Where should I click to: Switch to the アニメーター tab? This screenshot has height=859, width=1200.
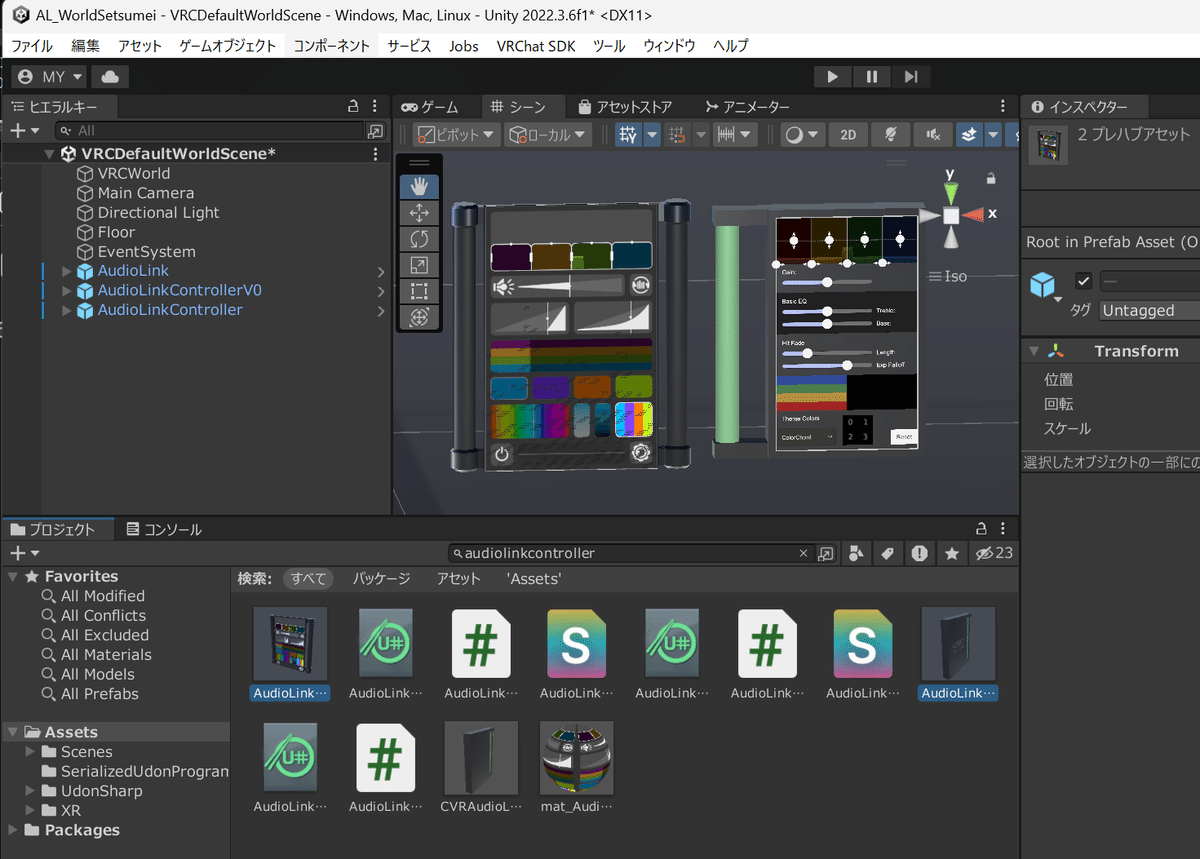747,107
